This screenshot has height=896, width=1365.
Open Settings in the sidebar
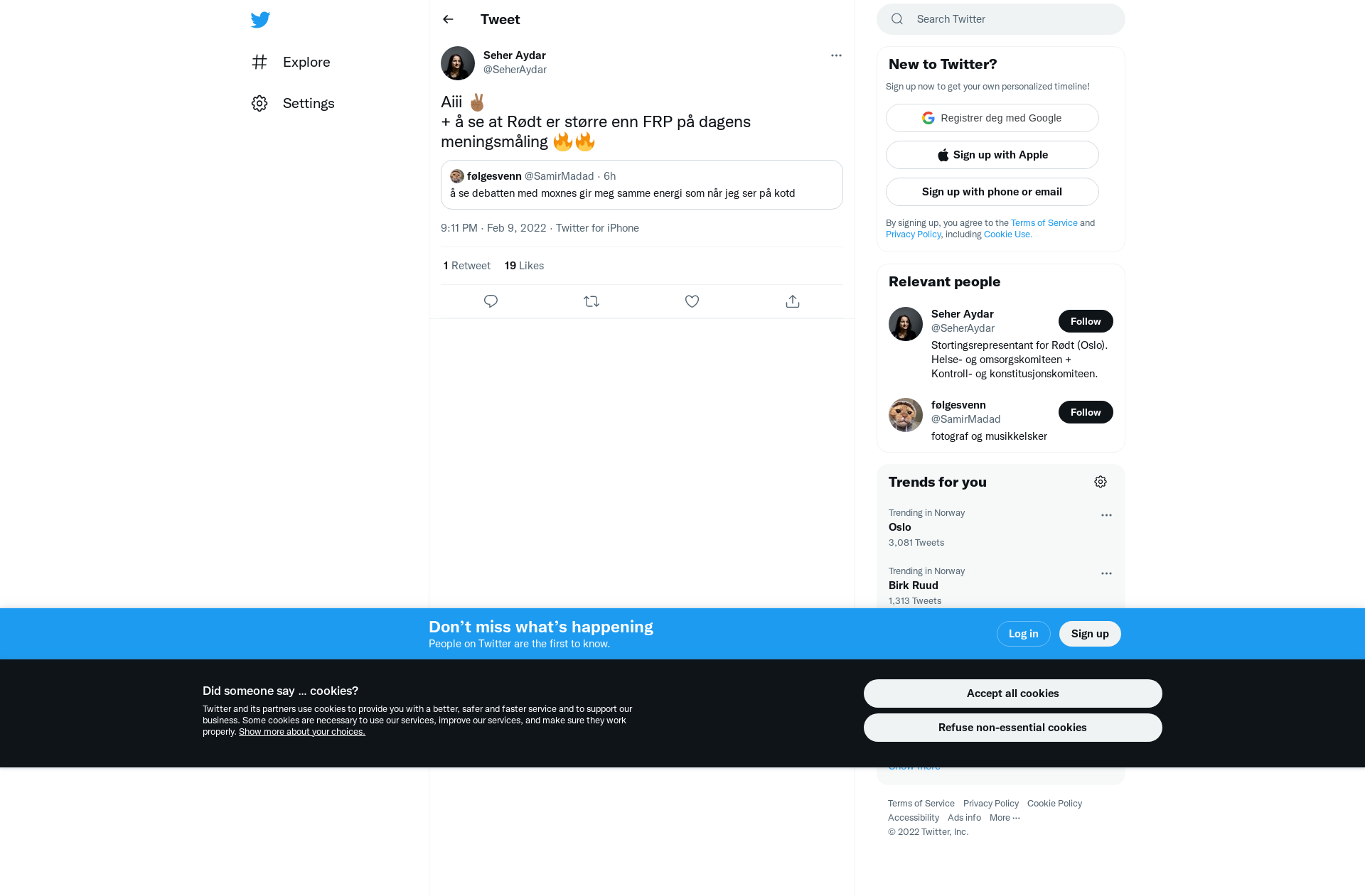(293, 103)
